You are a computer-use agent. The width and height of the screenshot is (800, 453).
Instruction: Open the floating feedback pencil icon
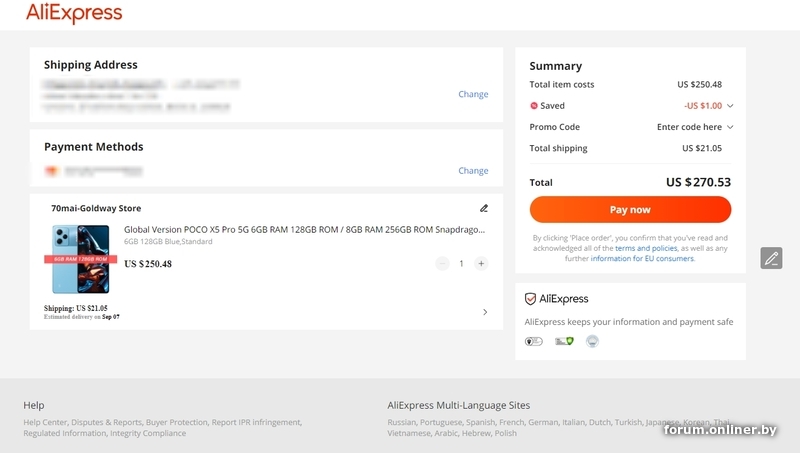click(x=771, y=258)
